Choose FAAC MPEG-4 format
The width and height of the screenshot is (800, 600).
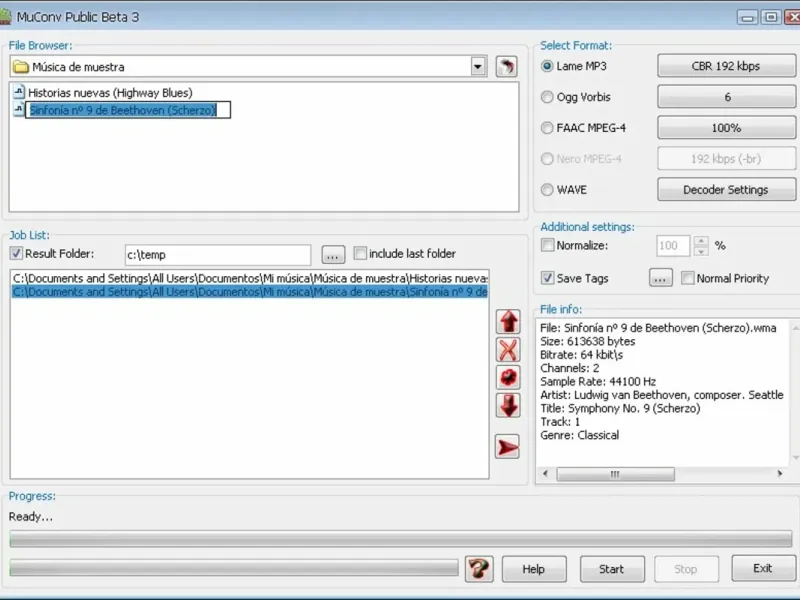click(x=547, y=128)
